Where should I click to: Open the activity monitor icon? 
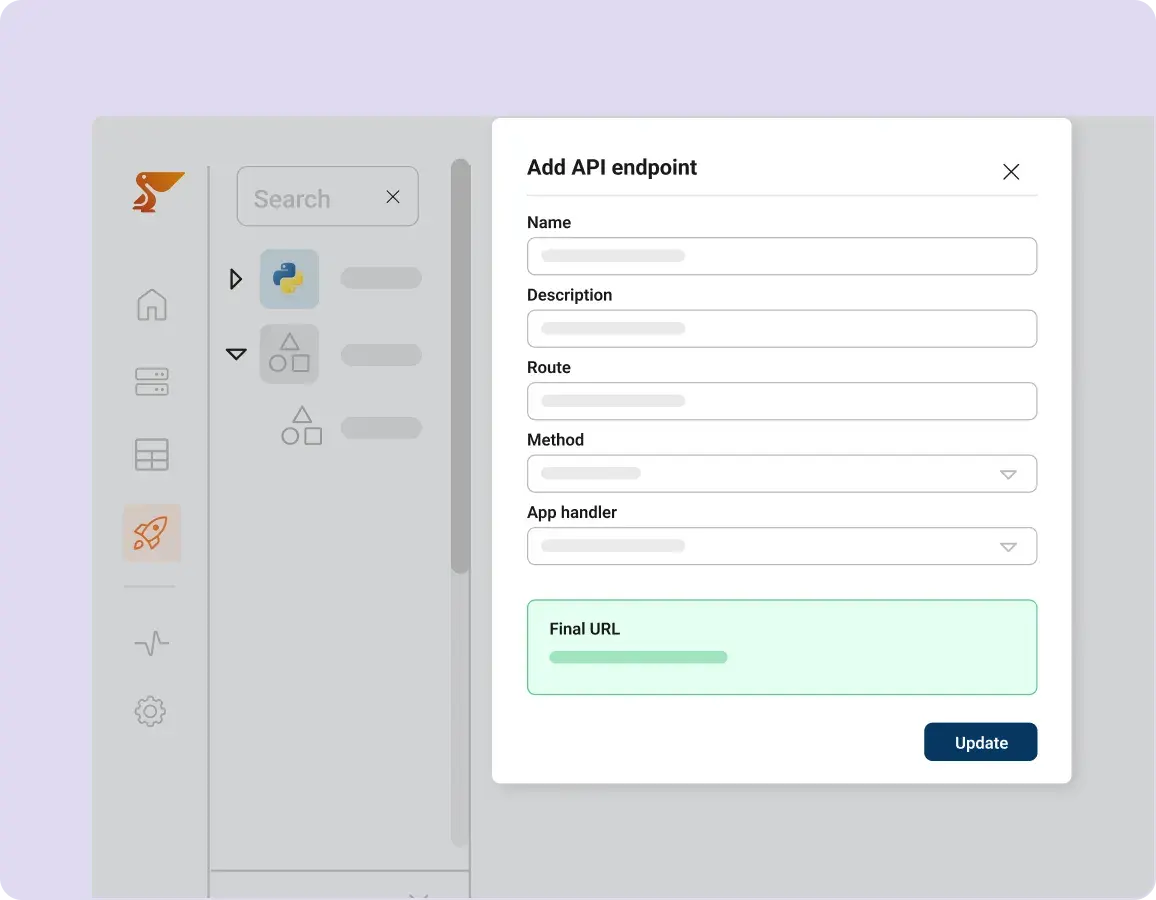pyautogui.click(x=151, y=643)
